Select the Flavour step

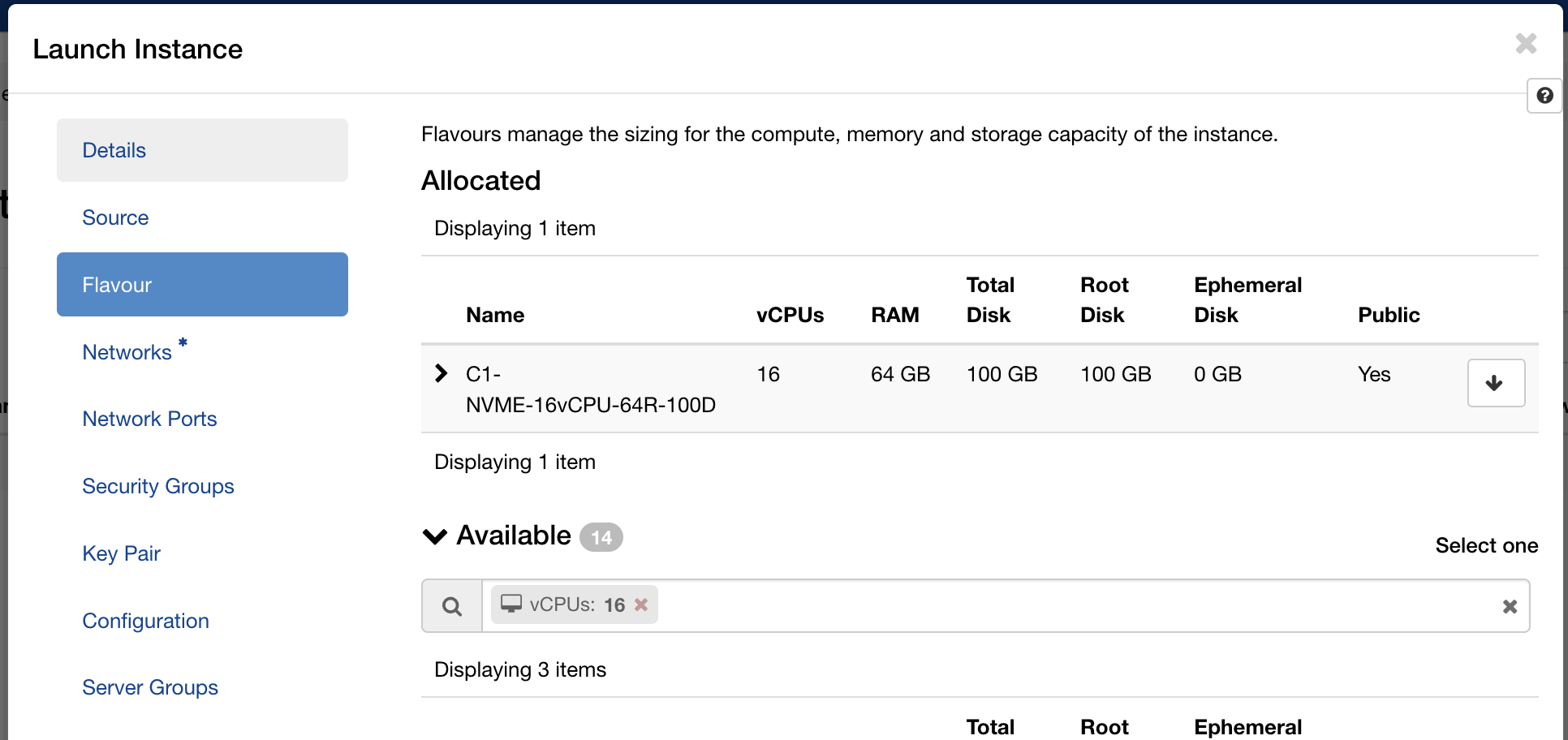point(202,285)
